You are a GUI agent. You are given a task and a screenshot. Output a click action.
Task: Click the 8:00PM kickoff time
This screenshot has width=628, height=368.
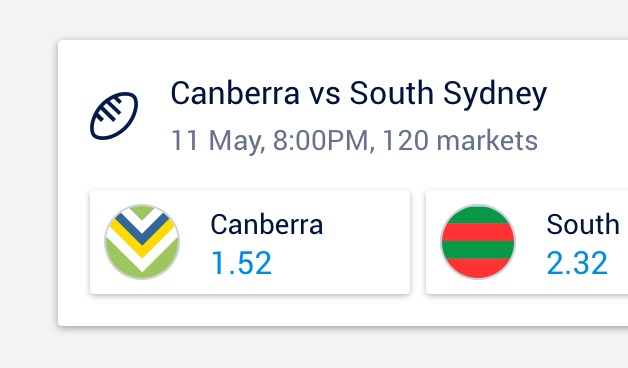[321, 141]
